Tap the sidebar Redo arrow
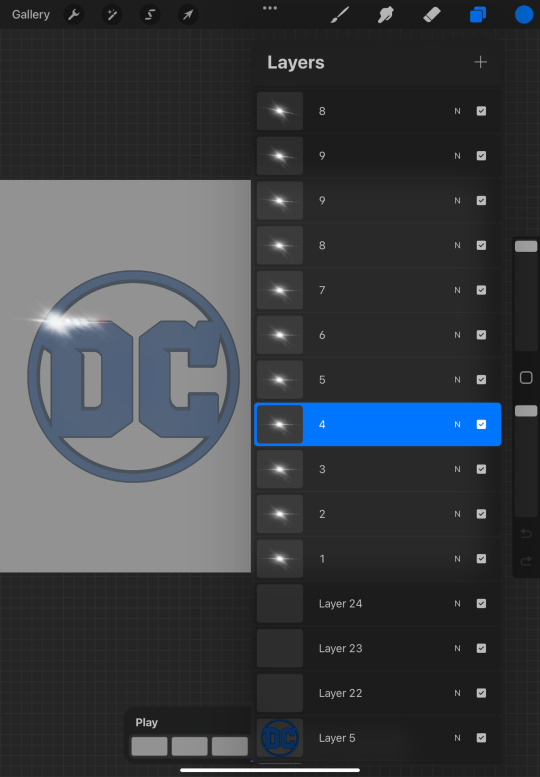This screenshot has width=540, height=777. [x=526, y=561]
